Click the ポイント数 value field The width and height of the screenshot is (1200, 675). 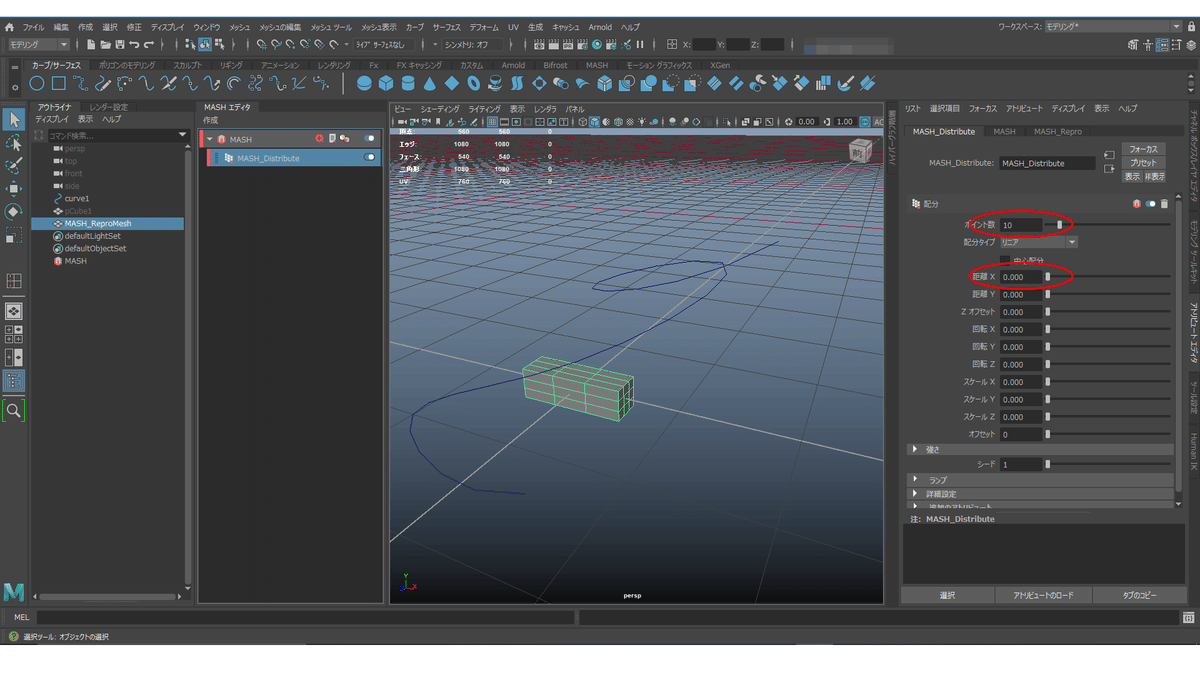click(1021, 225)
